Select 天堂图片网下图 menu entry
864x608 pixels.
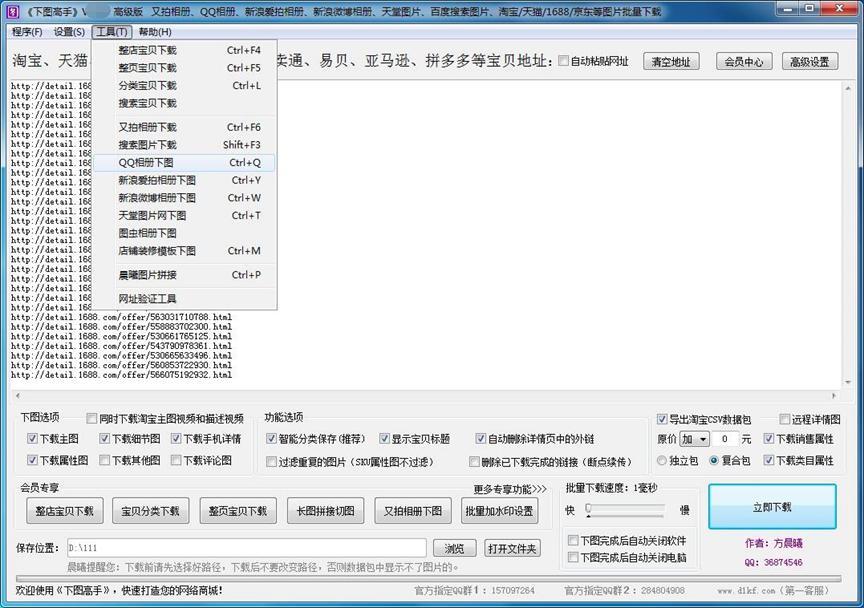coord(185,216)
